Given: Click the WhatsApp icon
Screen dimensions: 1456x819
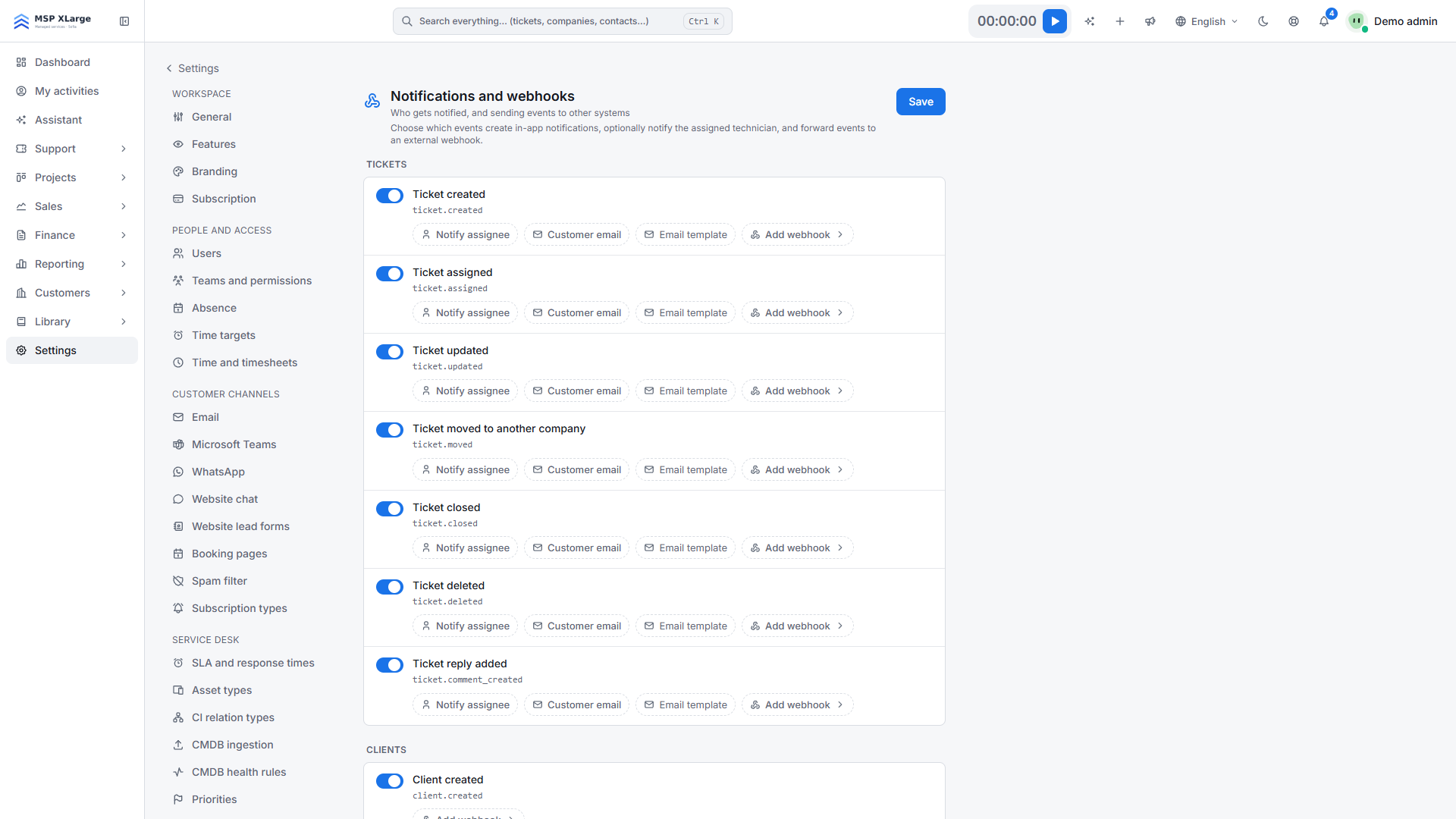Looking at the screenshot, I should [x=178, y=472].
